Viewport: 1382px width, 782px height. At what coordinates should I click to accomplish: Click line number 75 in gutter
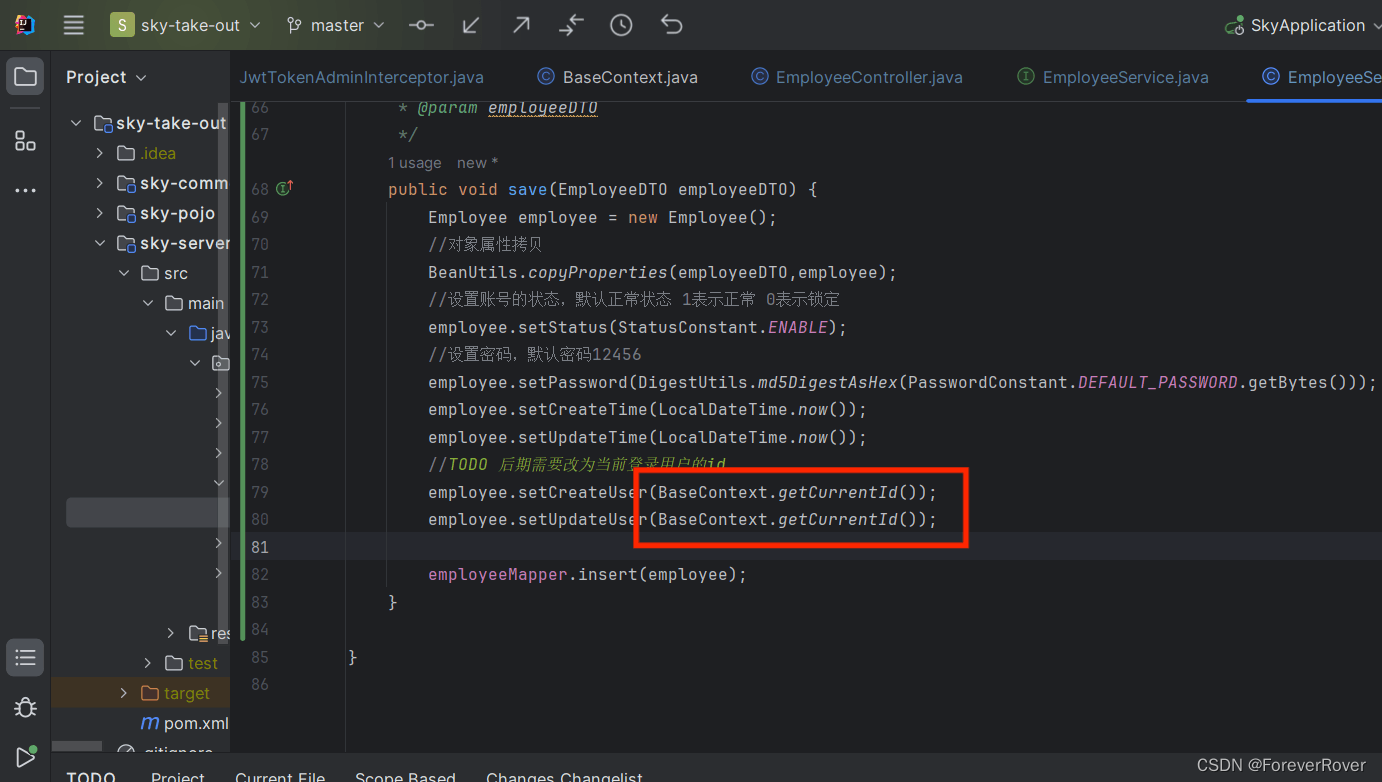[x=260, y=382]
